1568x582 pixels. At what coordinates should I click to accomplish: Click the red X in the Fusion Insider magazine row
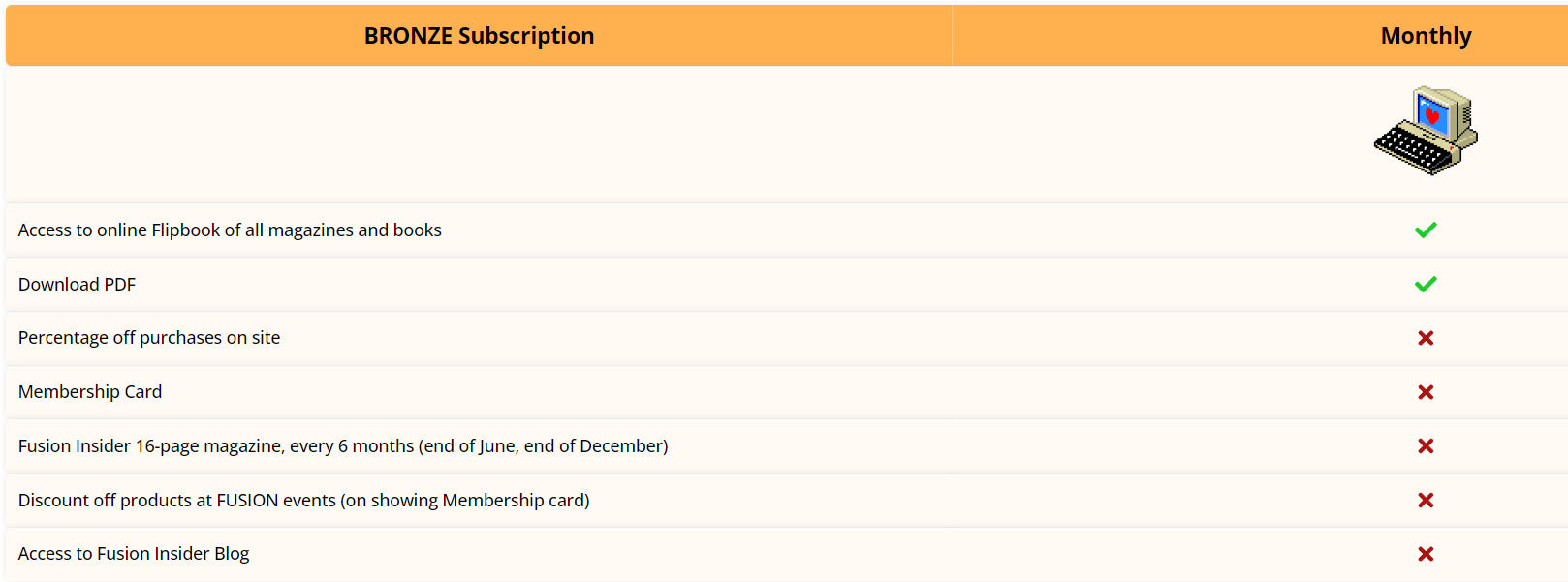click(x=1426, y=445)
